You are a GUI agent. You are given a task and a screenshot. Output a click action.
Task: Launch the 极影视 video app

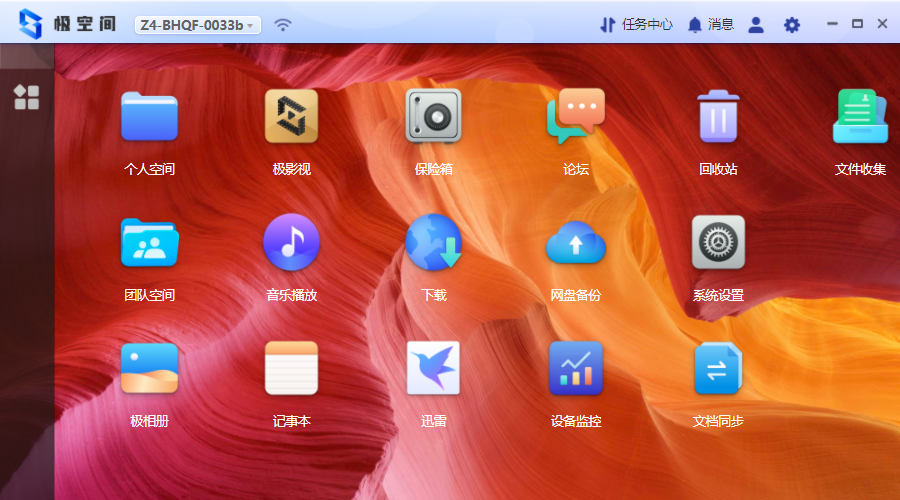(x=291, y=117)
